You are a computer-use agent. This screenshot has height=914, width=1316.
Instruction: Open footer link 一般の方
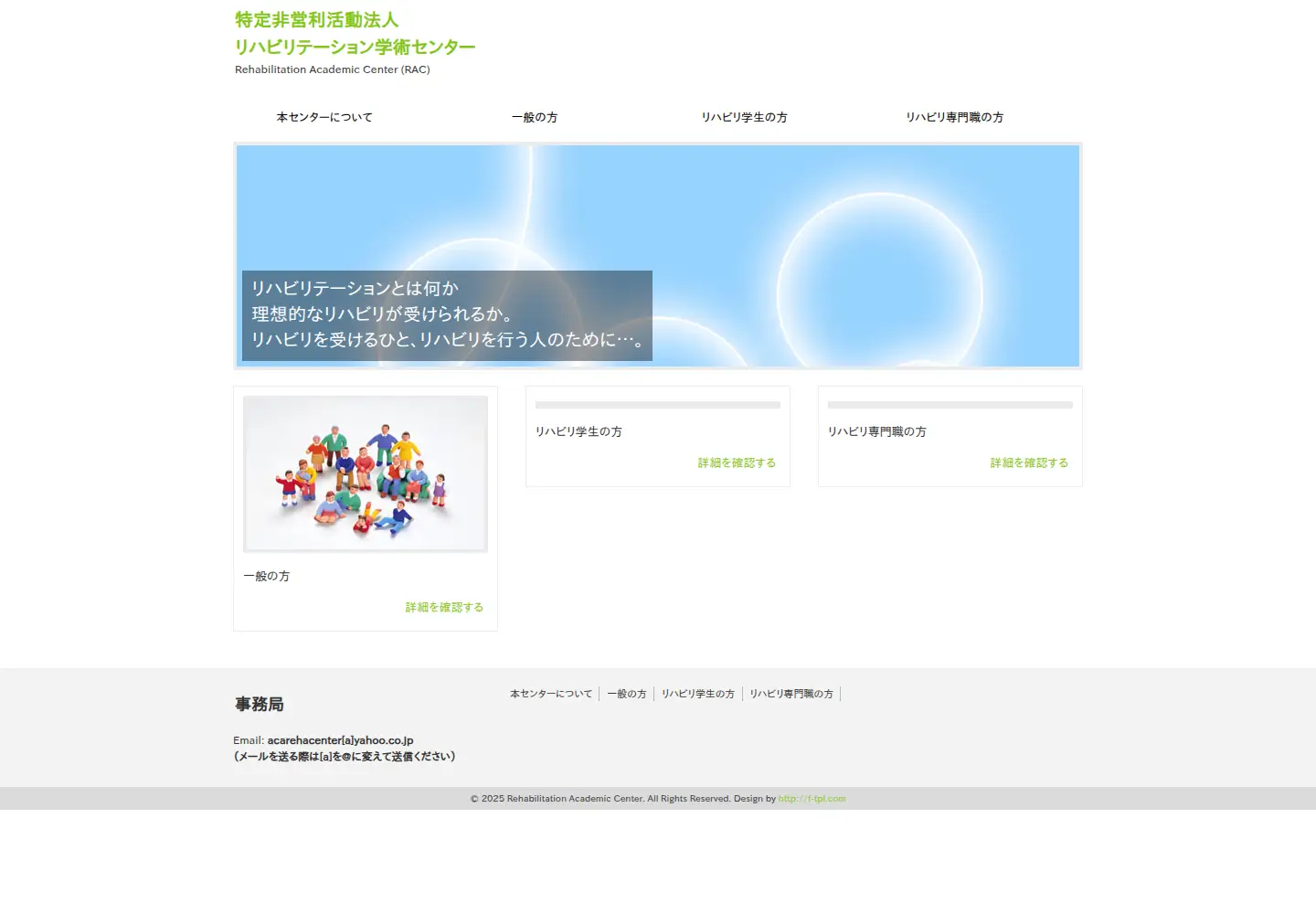[627, 694]
